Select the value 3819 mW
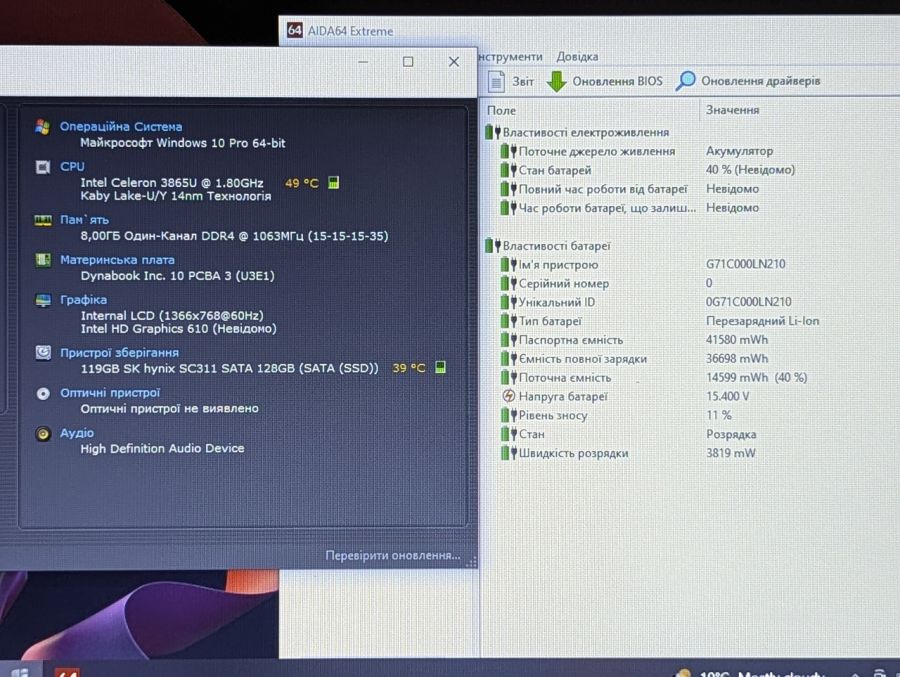This screenshot has height=677, width=900. tap(731, 453)
